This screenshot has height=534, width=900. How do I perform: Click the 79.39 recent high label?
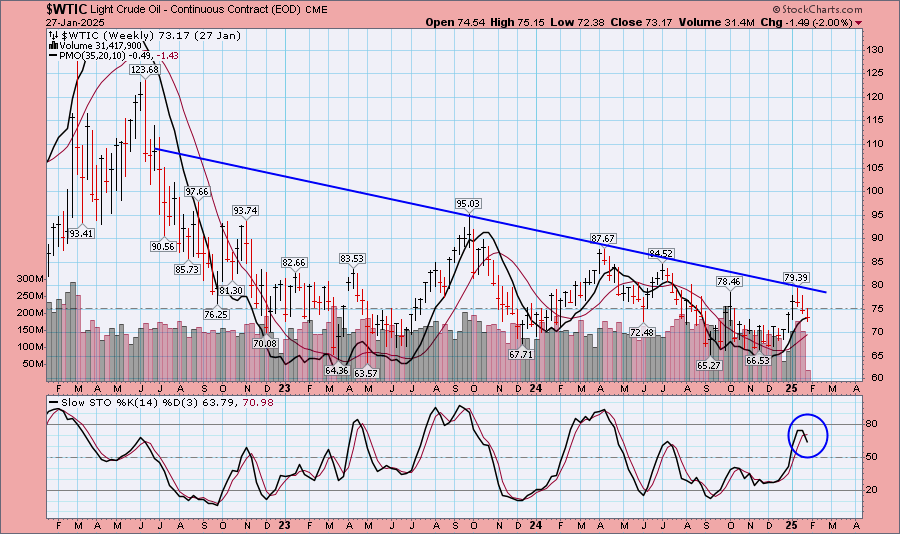796,277
